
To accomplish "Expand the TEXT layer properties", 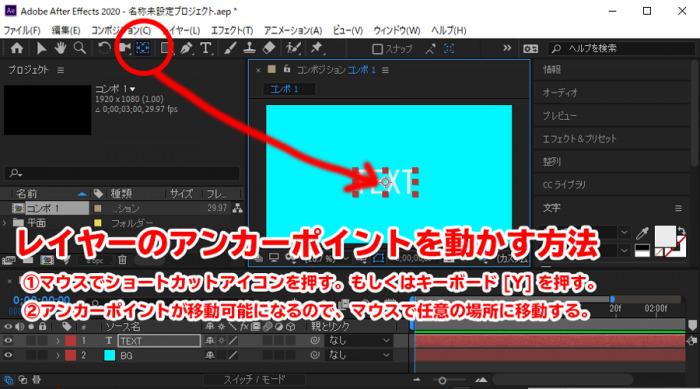I will pos(58,341).
